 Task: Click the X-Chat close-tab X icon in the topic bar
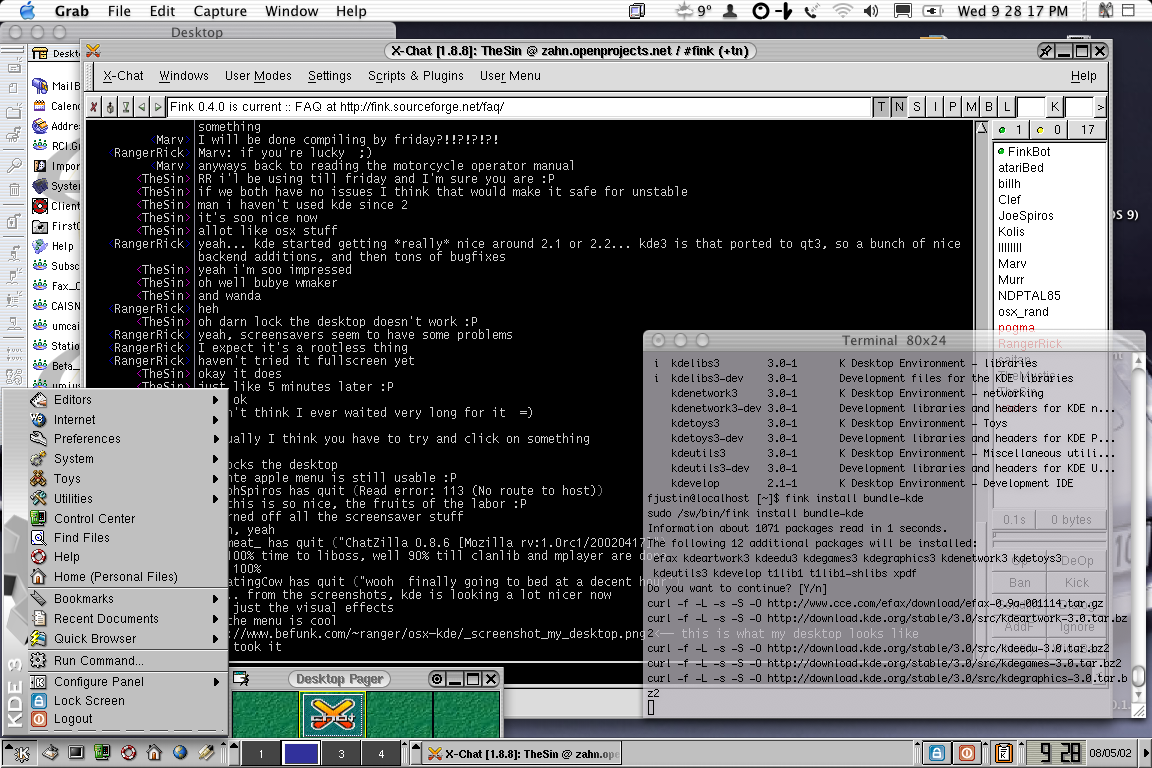[93, 107]
